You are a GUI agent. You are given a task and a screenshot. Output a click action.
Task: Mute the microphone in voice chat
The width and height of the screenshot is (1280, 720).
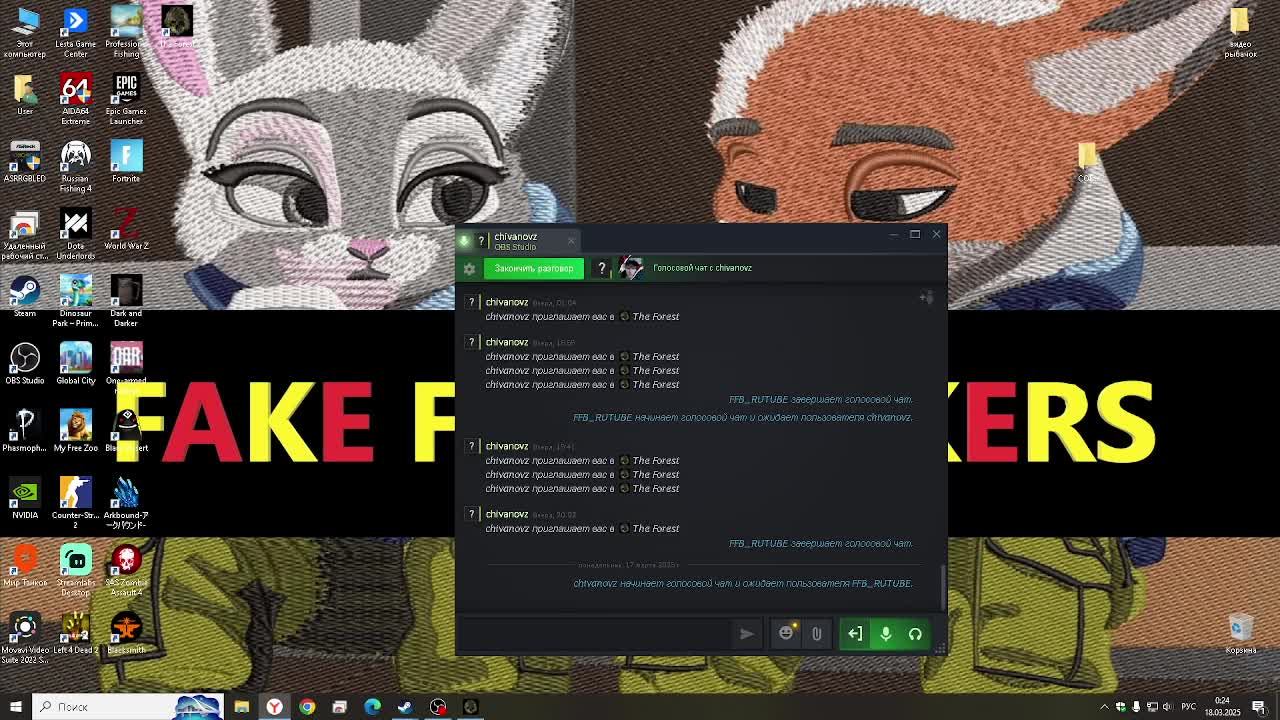885,634
